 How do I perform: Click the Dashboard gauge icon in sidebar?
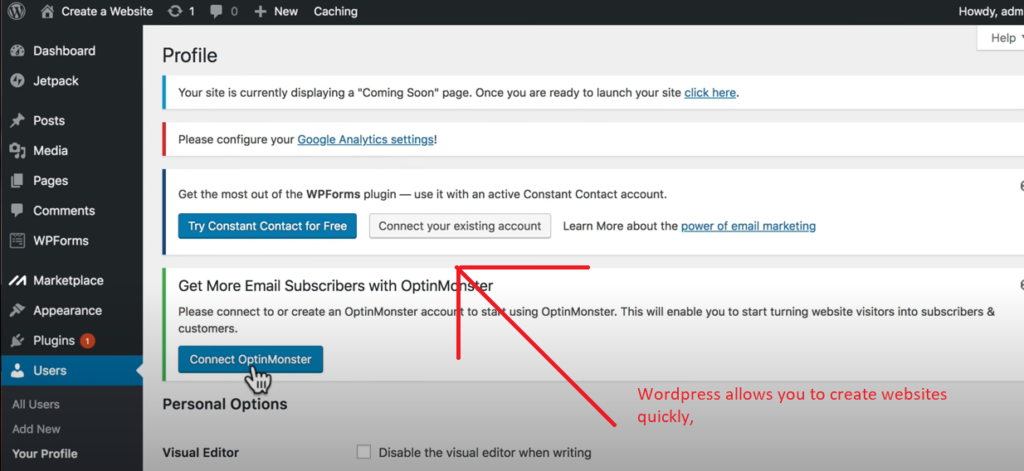pos(18,51)
